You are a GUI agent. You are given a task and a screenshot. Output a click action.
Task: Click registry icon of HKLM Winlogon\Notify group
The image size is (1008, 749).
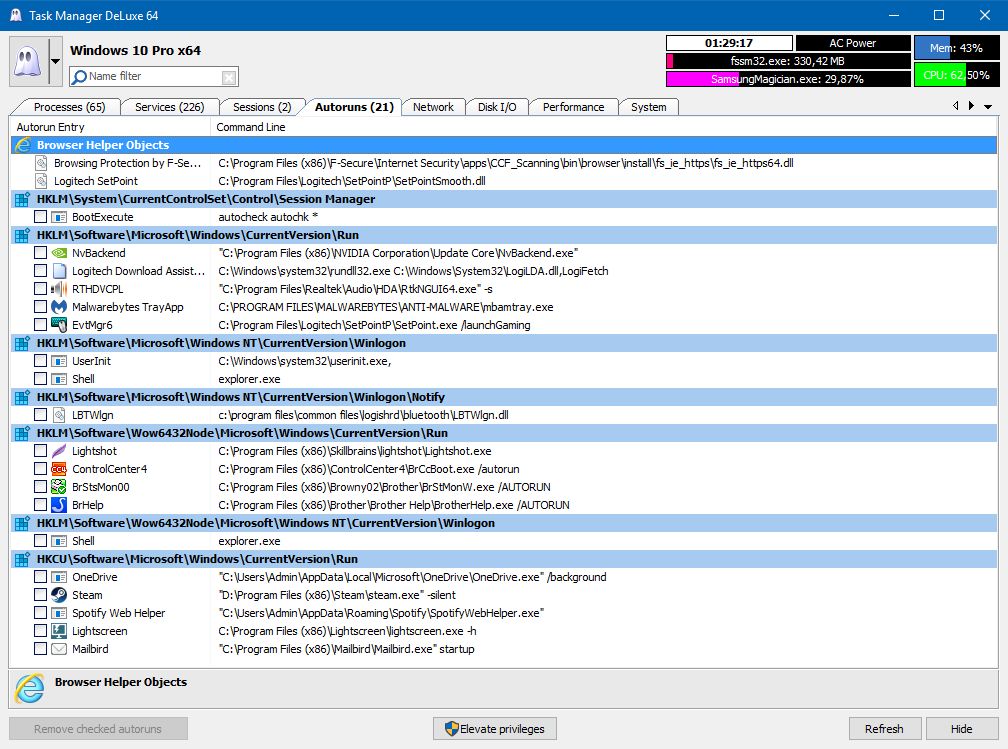22,397
